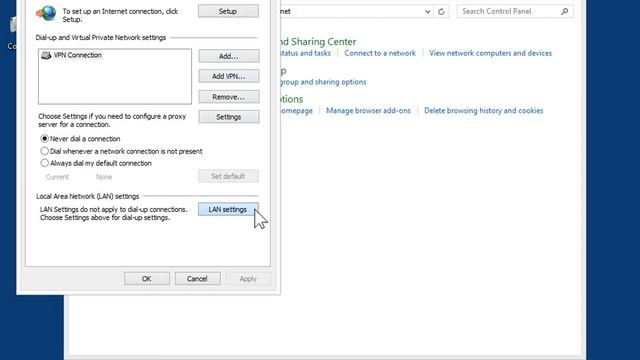Select Never dial a connection option
Image resolution: width=640 pixels, height=360 pixels.
point(80,139)
